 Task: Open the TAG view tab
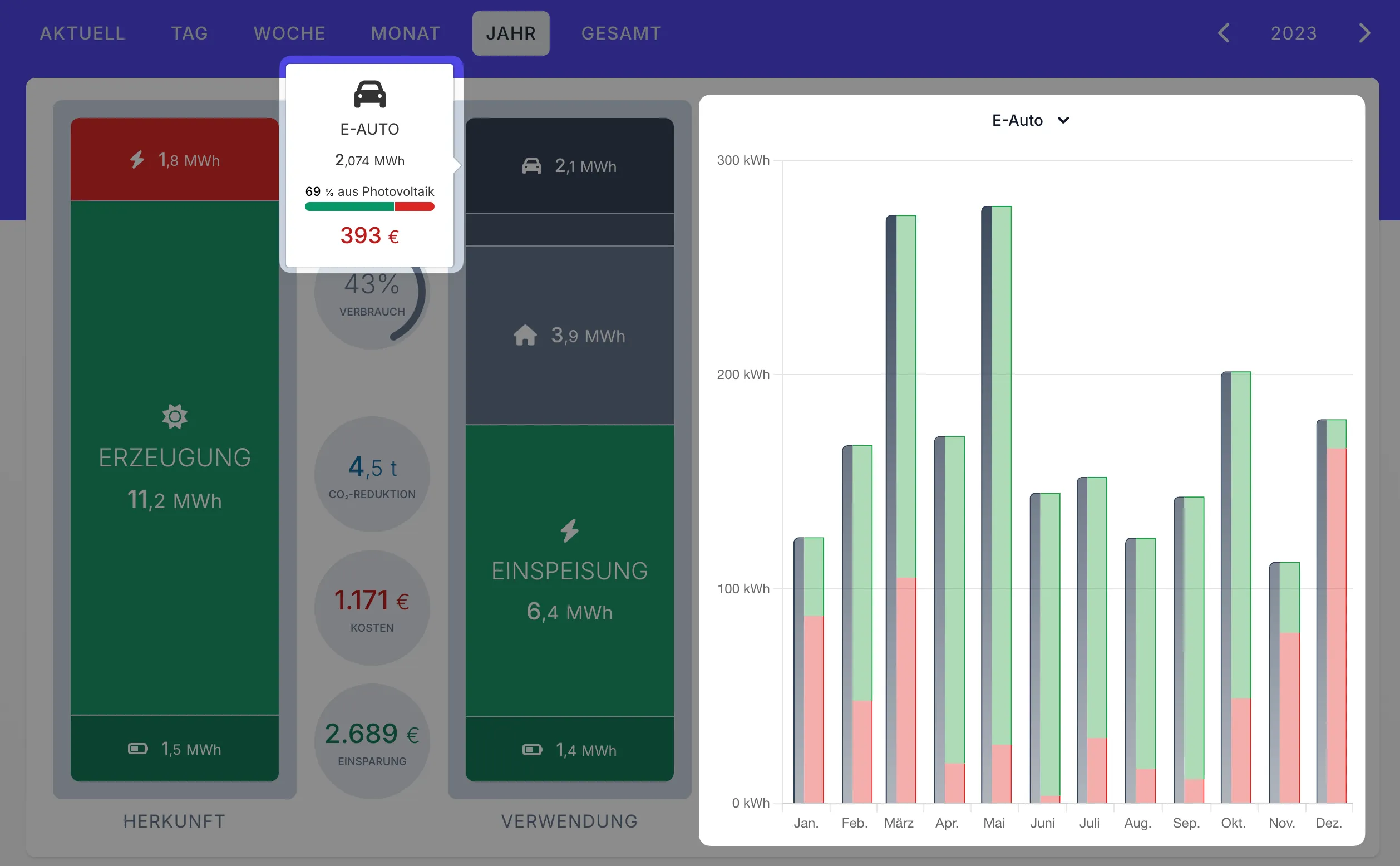coord(190,33)
